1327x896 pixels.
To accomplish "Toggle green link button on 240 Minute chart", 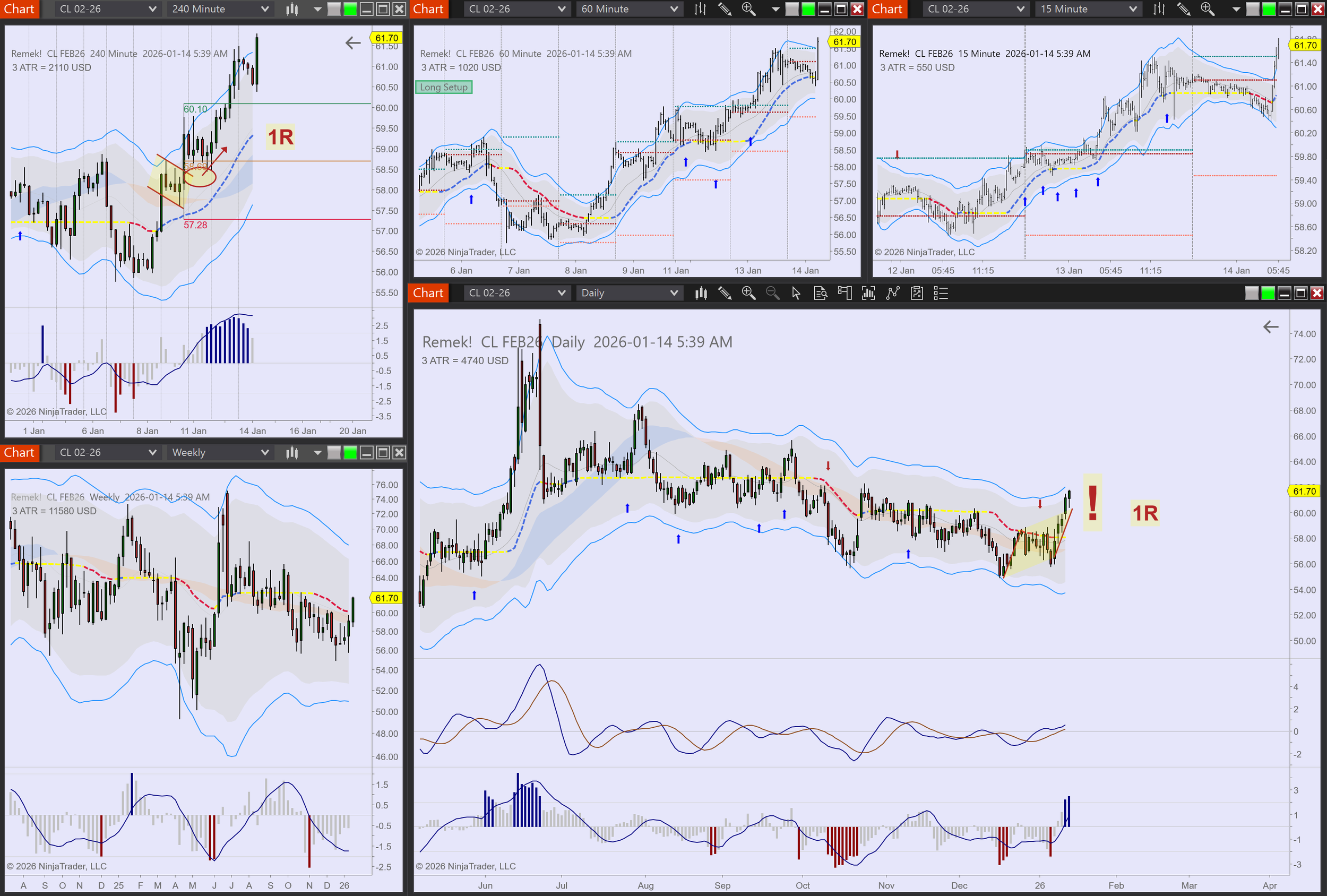I will click(350, 9).
